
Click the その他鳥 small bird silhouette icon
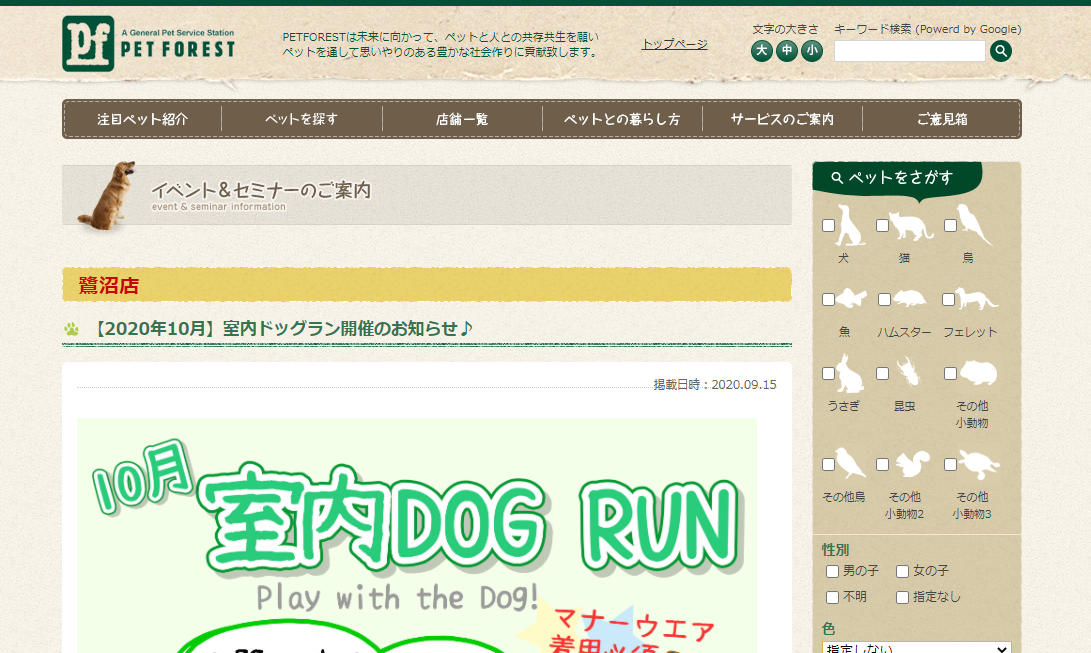click(x=850, y=462)
